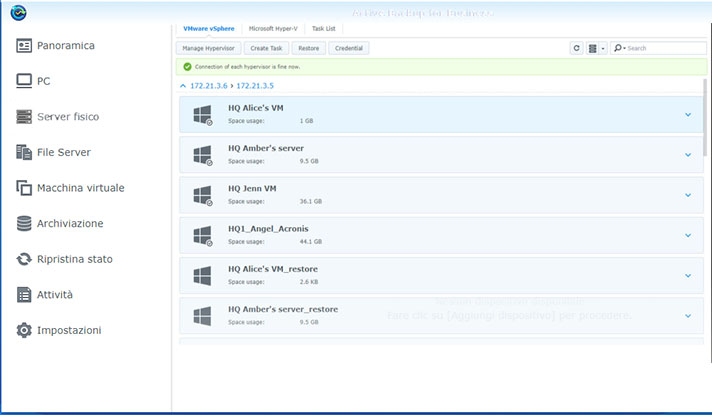The image size is (712, 415).
Task: Click into the Search field
Action: (x=664, y=48)
